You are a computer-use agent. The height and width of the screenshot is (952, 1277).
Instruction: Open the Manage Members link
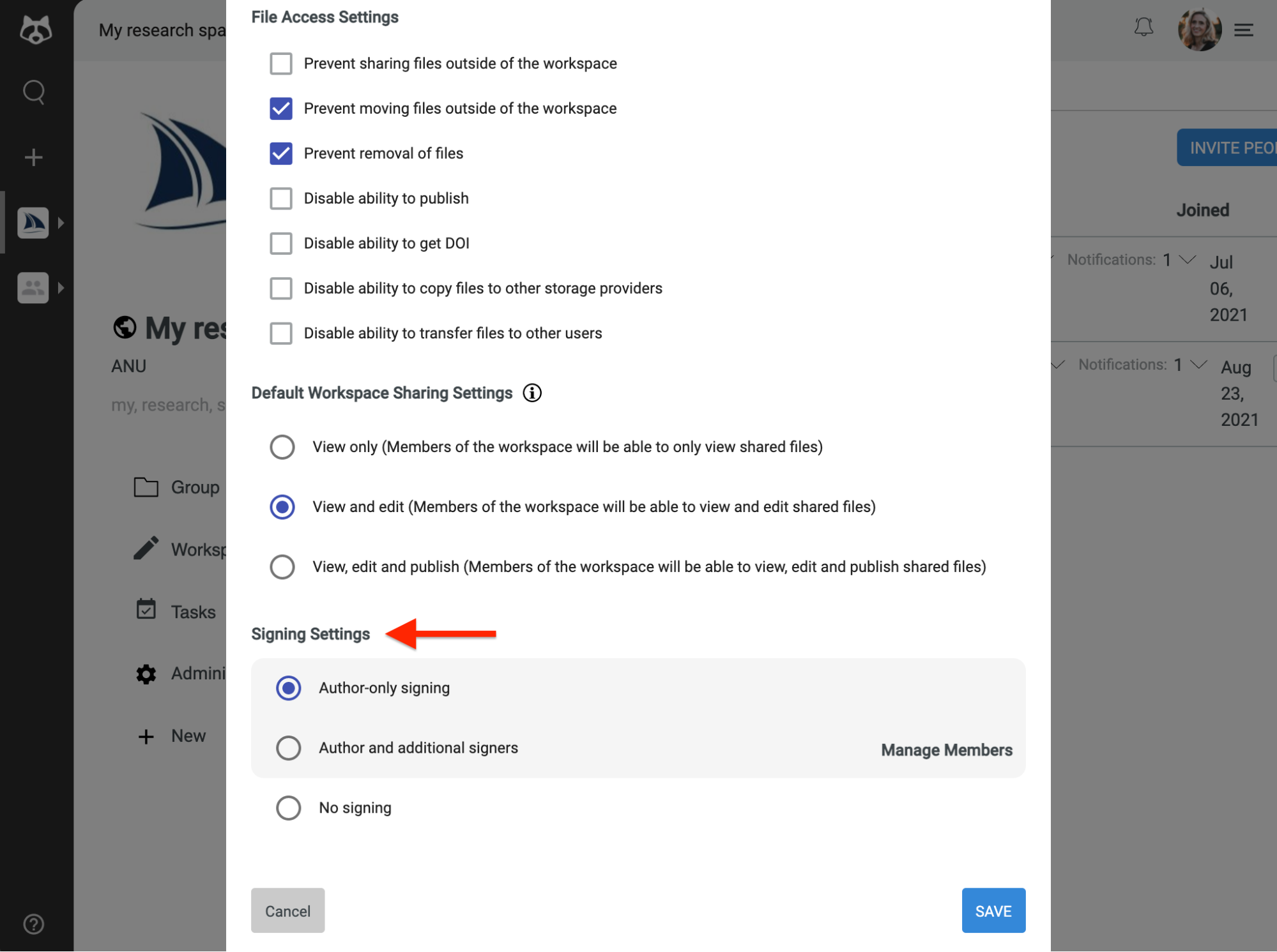(946, 750)
